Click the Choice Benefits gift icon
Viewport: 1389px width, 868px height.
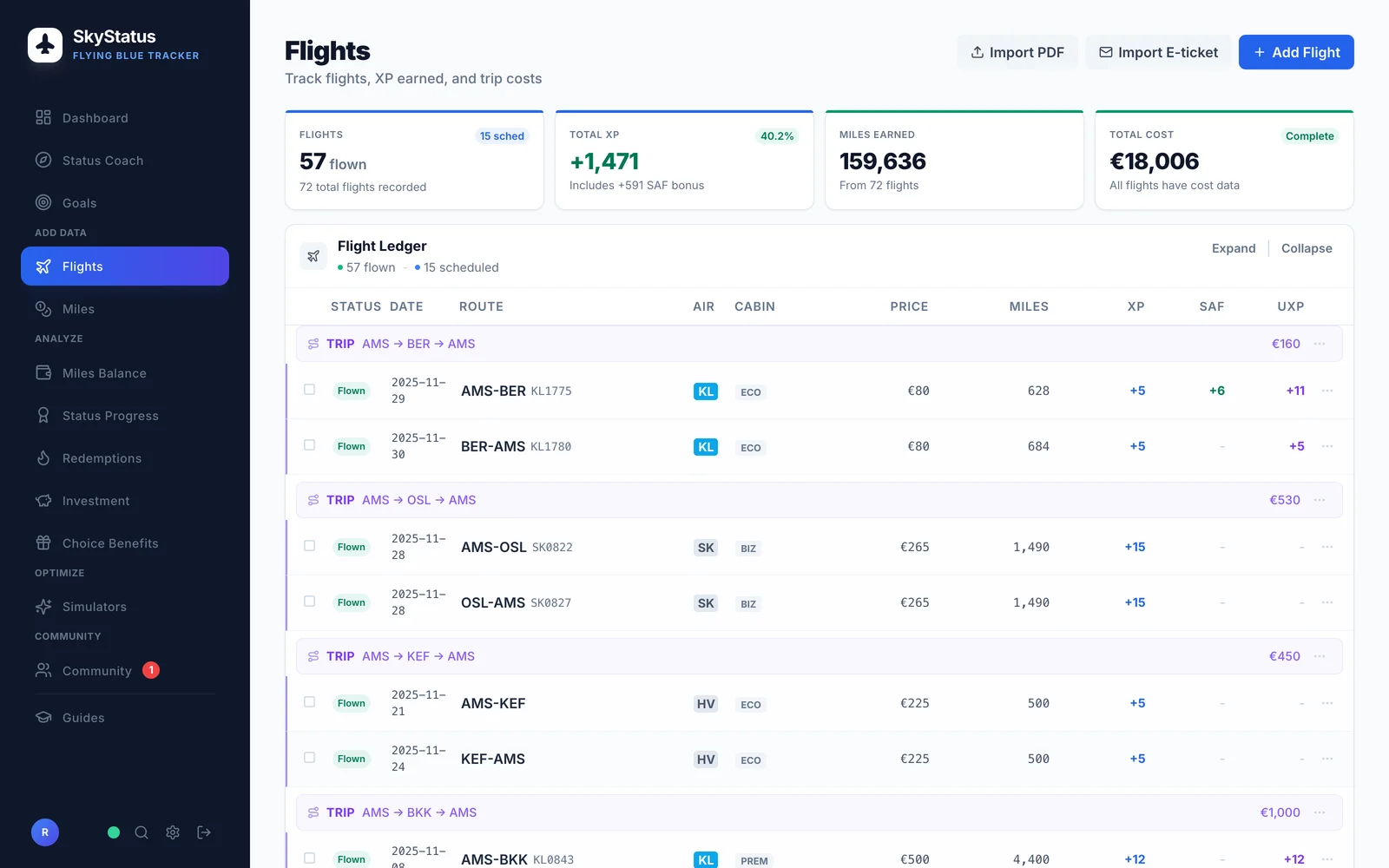tap(43, 543)
